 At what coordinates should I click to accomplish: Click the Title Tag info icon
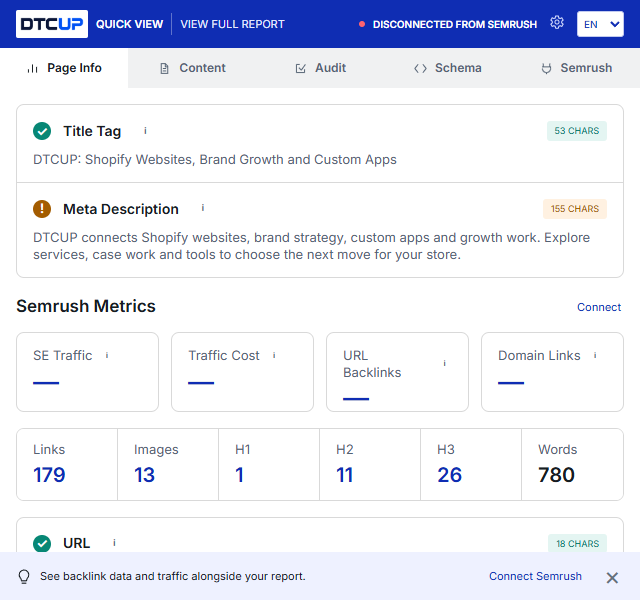(145, 131)
